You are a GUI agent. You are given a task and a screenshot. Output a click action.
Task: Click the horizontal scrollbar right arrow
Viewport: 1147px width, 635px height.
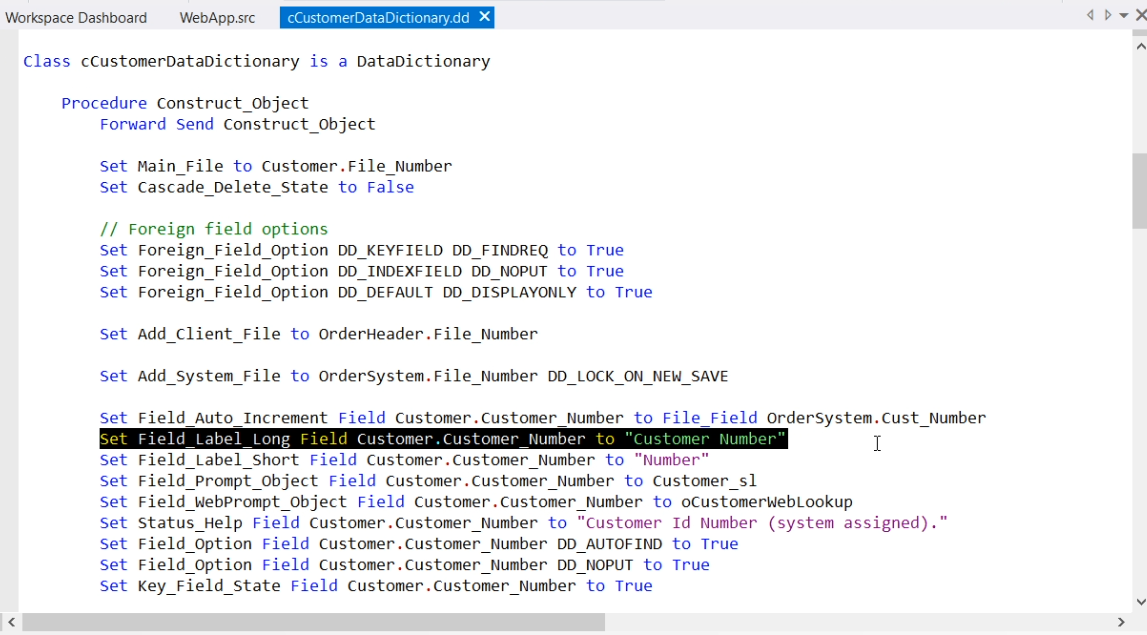coord(1121,623)
